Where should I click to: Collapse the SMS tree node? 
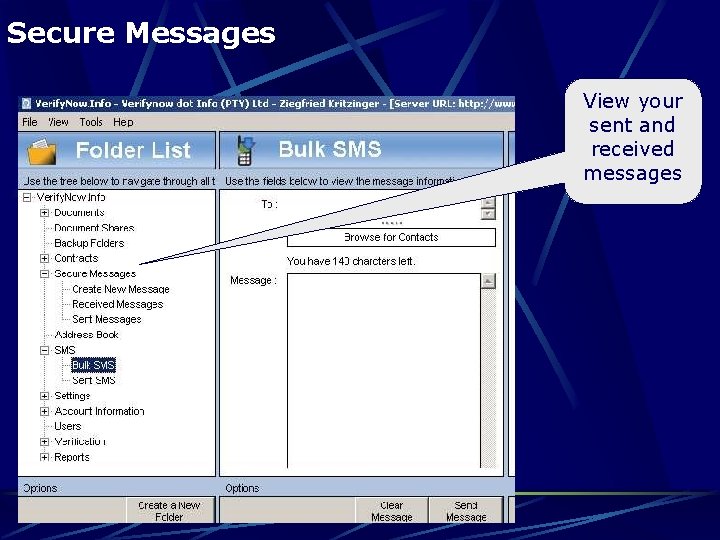tap(45, 350)
